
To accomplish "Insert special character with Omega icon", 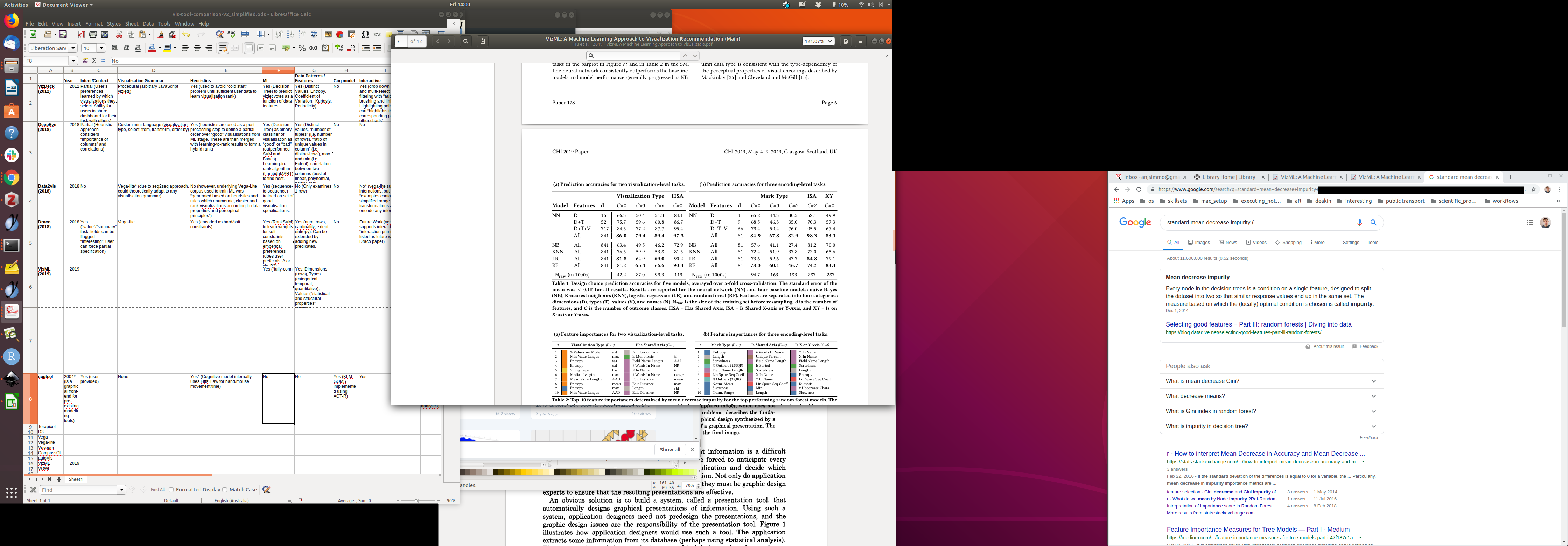I will coord(365,35).
